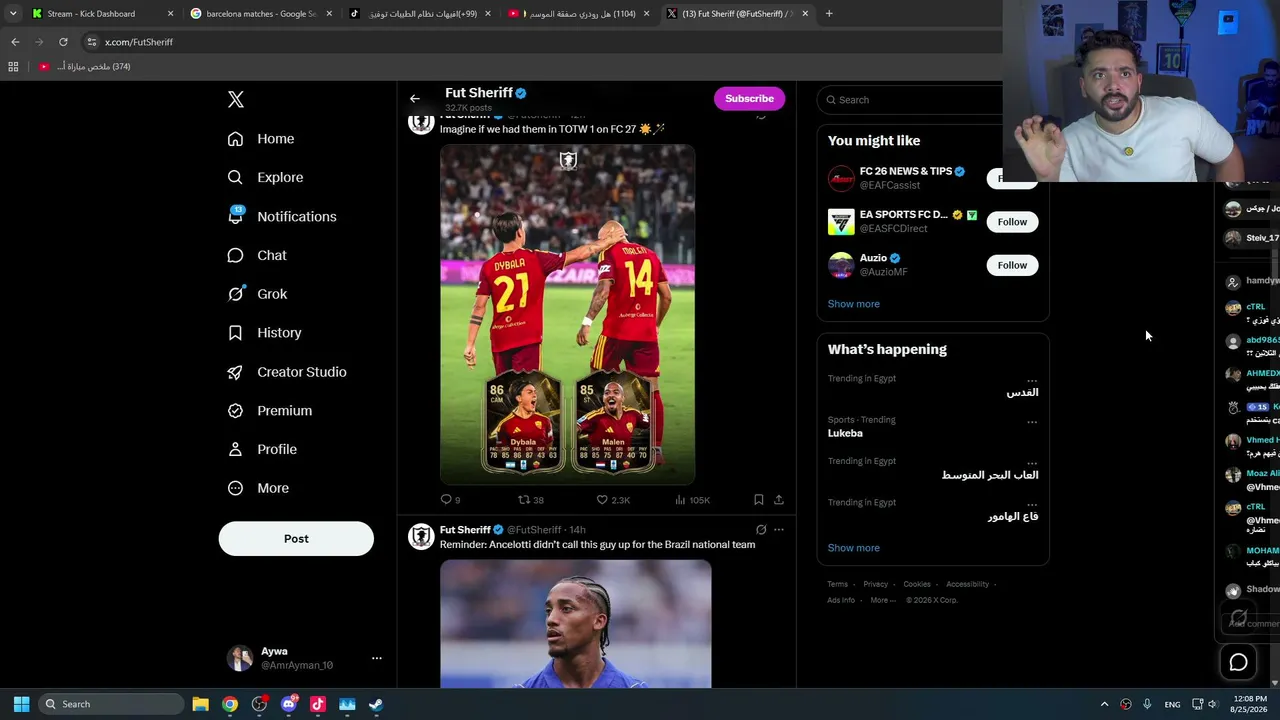
Task: Open Notifications with the bell icon
Action: click(282, 217)
